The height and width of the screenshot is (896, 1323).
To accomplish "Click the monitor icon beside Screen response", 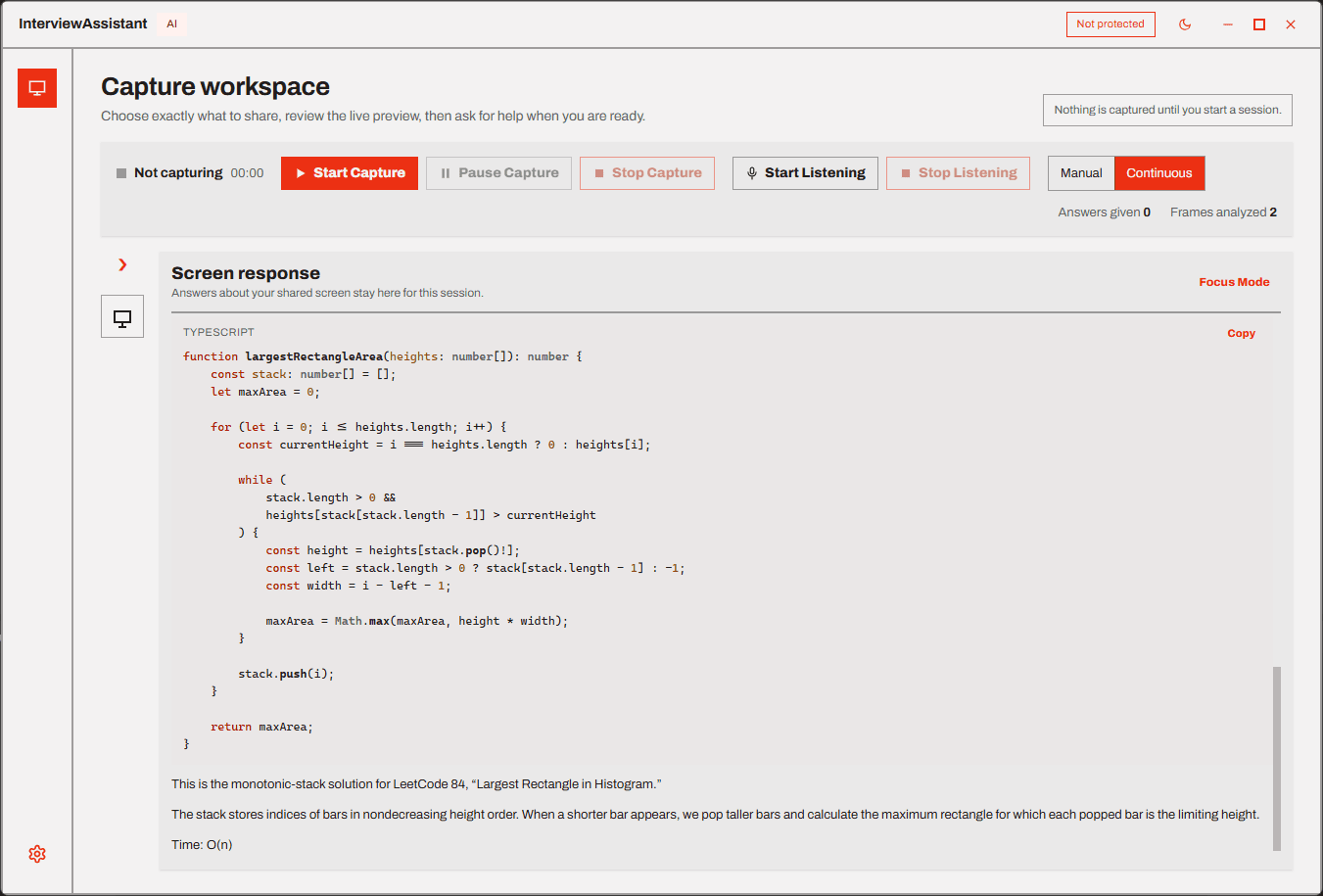I will 122,316.
